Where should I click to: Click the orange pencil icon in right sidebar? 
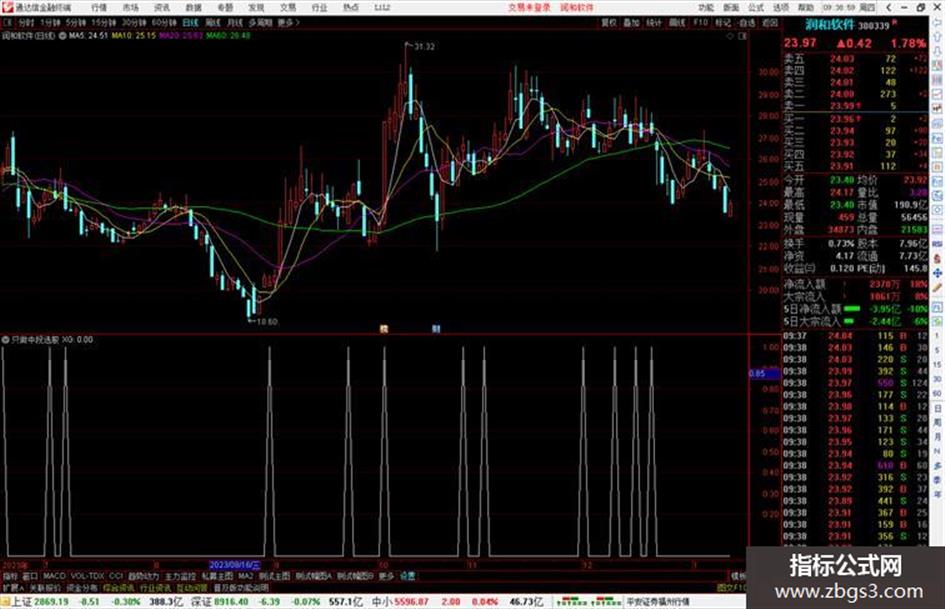937,288
